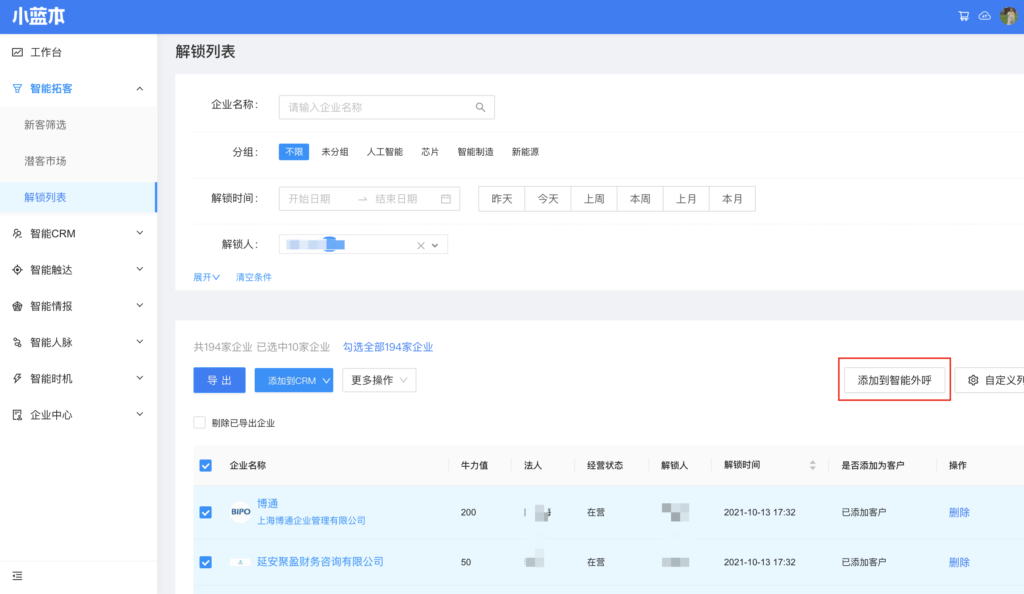This screenshot has width=1024, height=594.
Task: Uncheck the 博通 company row checkbox
Action: 206,512
